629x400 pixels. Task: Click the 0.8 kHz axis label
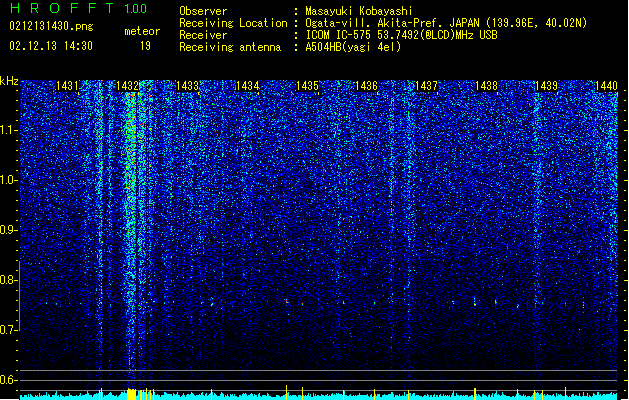click(x=8, y=280)
